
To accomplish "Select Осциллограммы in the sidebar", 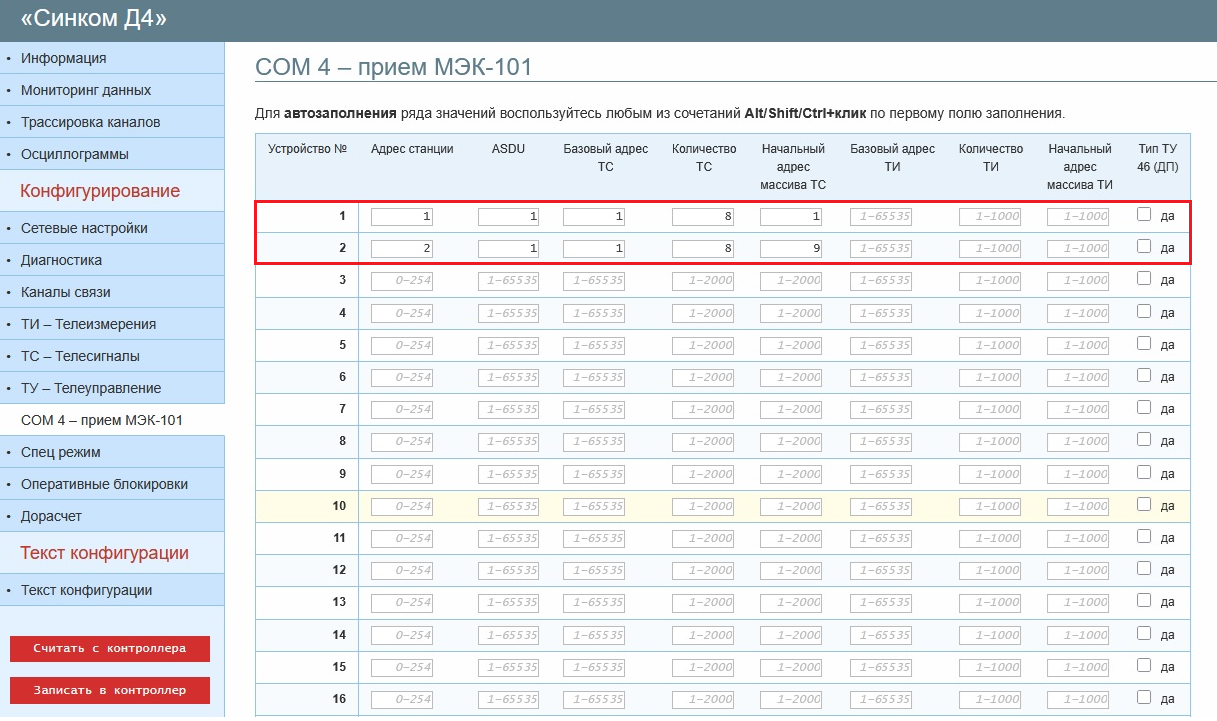I will coord(74,154).
